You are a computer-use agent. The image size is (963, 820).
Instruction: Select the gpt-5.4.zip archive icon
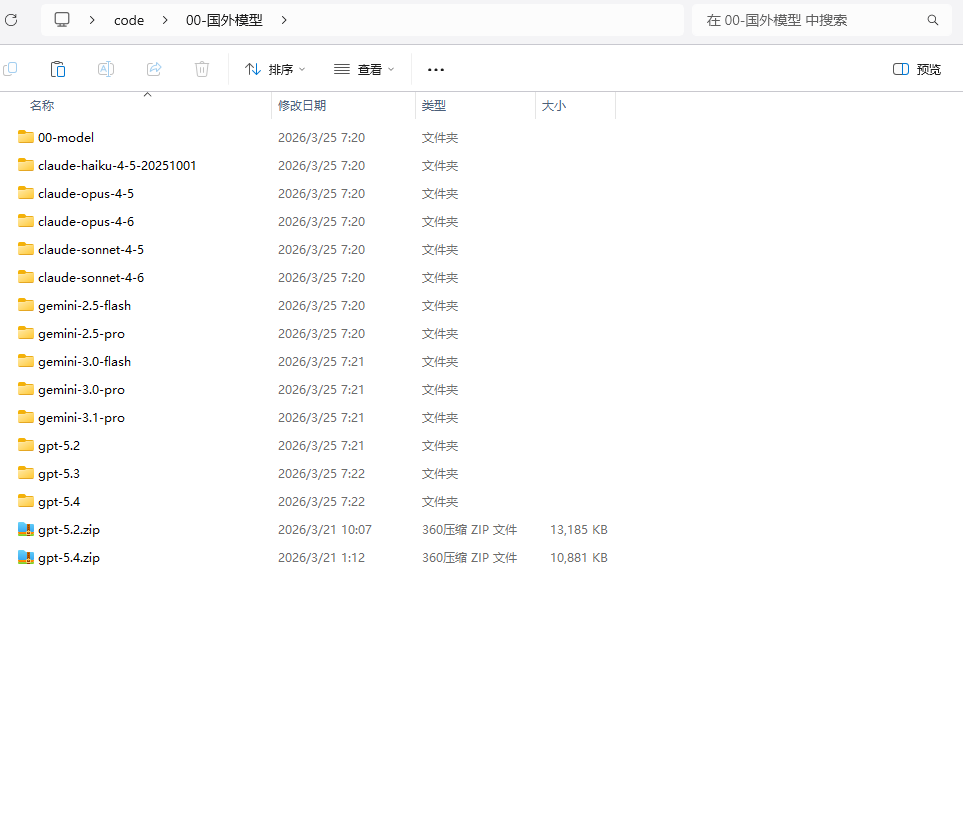pyautogui.click(x=26, y=557)
